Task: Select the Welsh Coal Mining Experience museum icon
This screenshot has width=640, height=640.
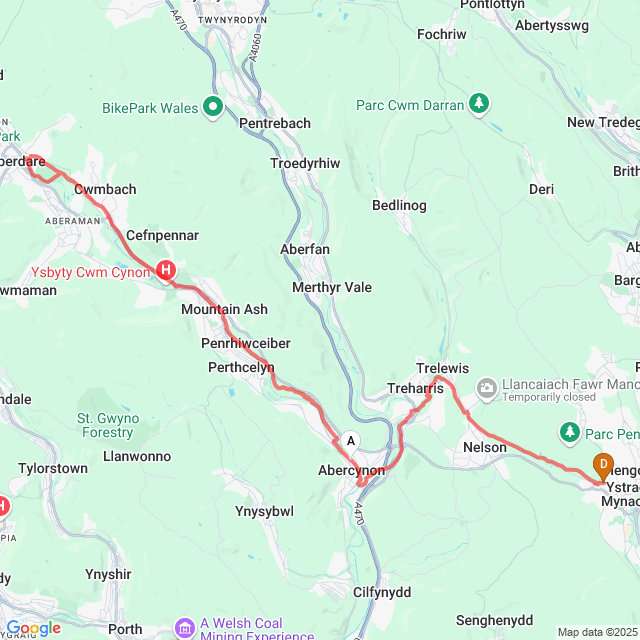Action: 185,627
